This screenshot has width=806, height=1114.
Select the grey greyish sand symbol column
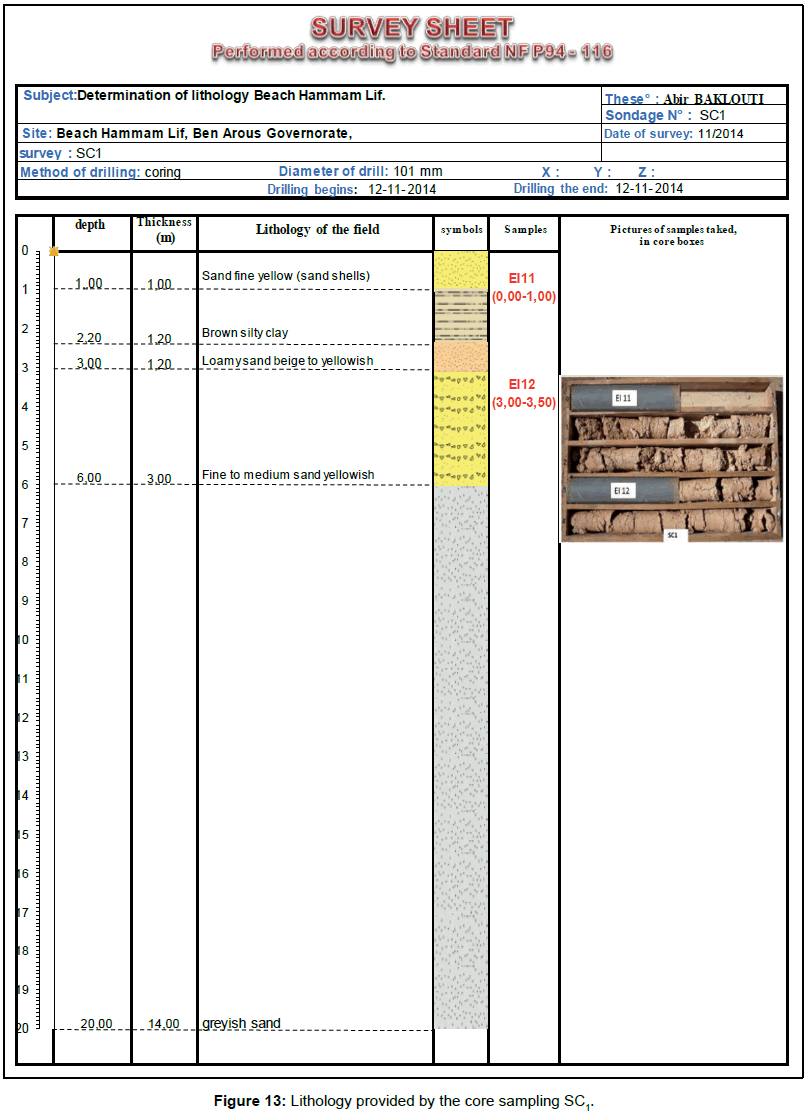(460, 755)
